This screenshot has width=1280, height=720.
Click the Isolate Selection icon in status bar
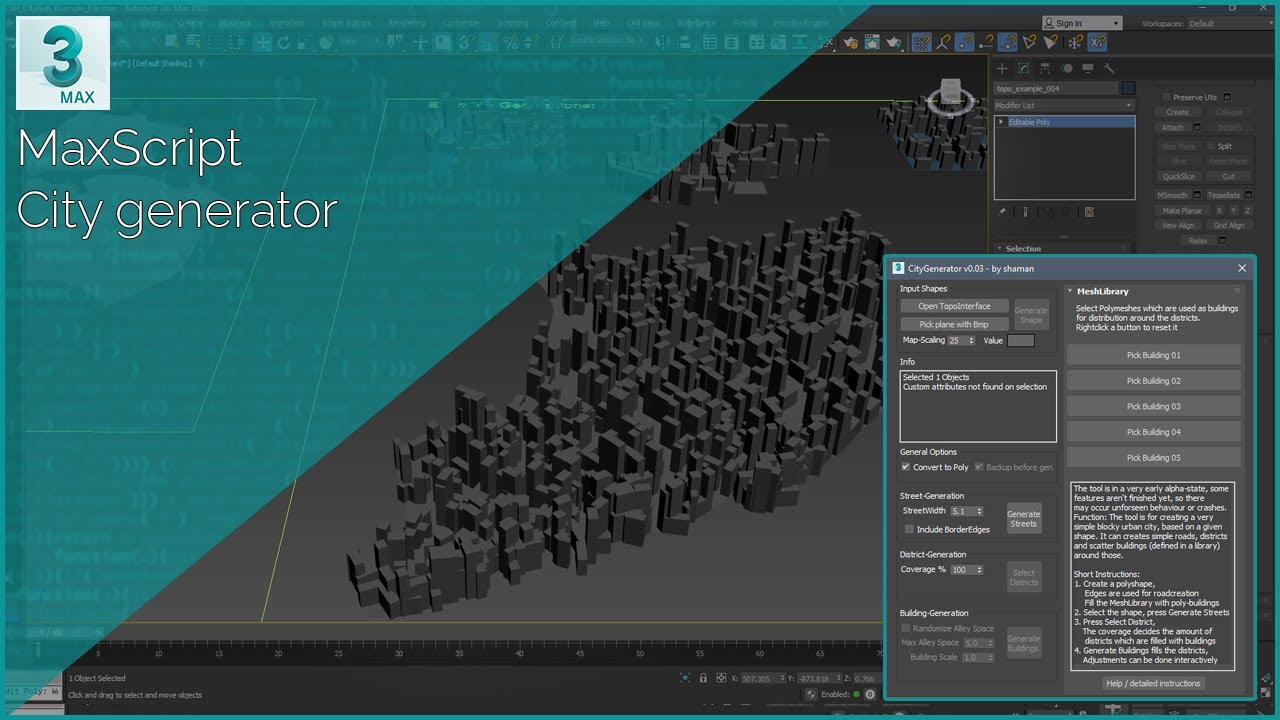click(685, 678)
